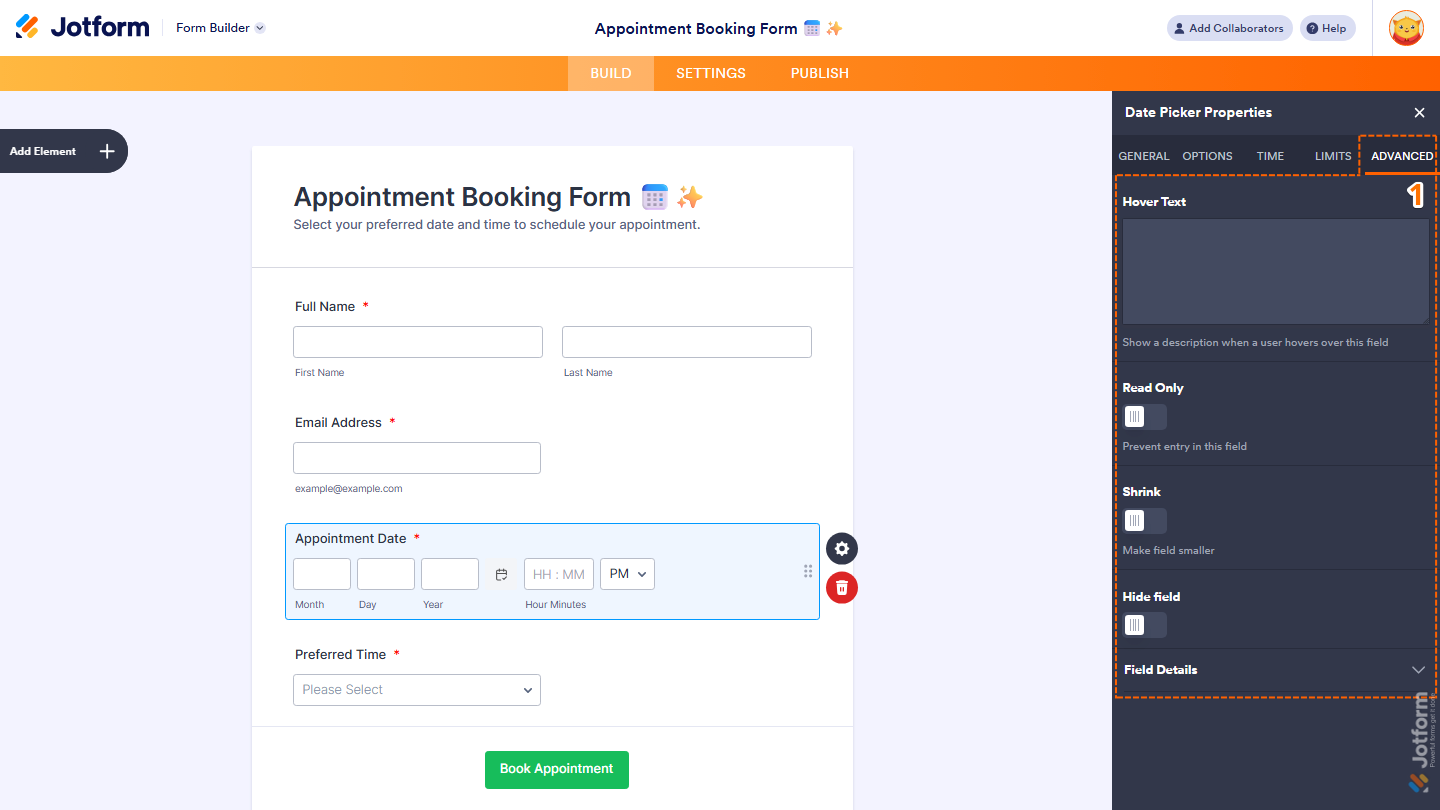1440x810 pixels.
Task: Open the LIMITS properties tab
Action: click(1333, 156)
